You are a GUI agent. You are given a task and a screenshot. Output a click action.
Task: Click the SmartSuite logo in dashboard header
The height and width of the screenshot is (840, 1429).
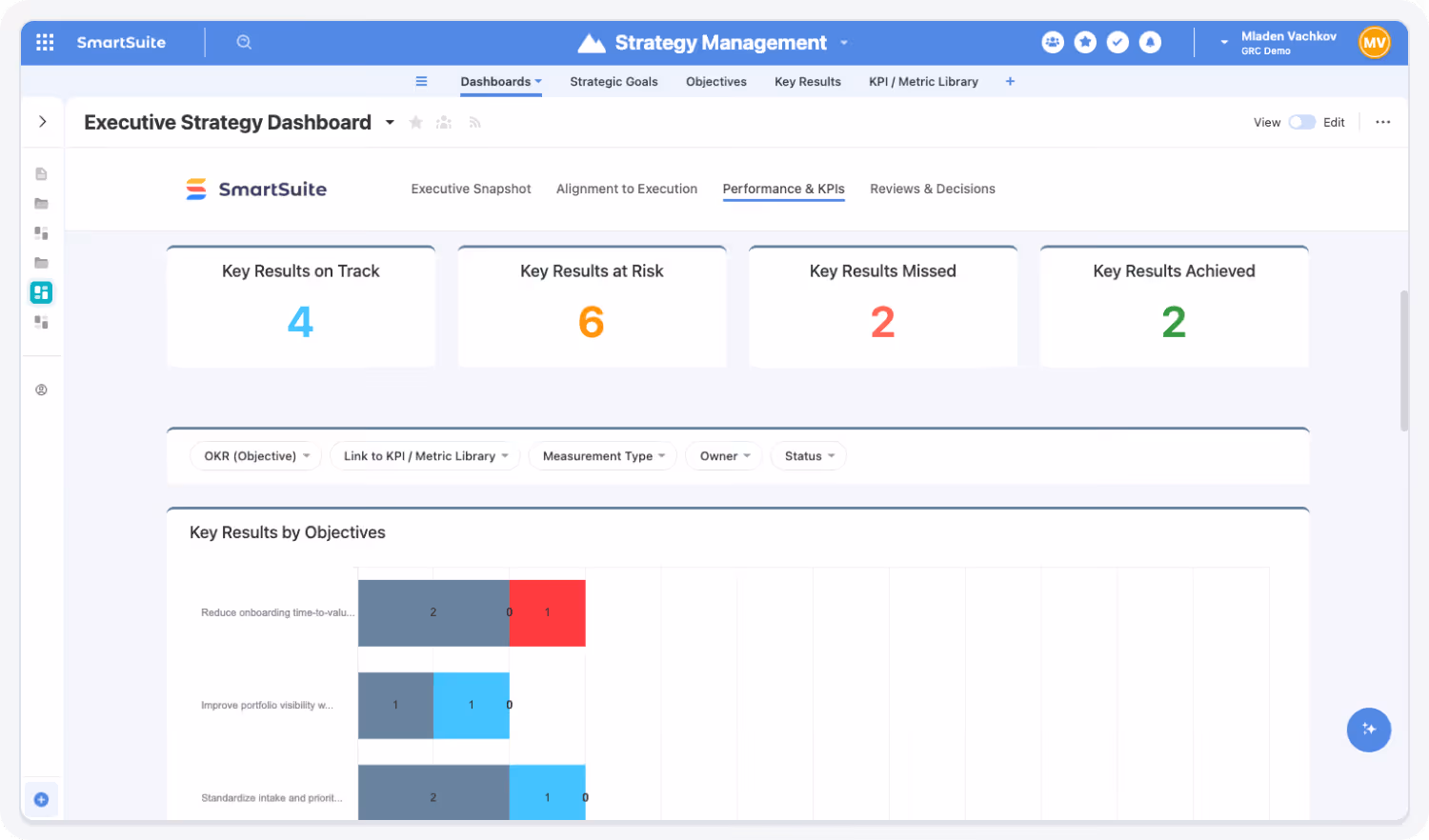tap(256, 189)
